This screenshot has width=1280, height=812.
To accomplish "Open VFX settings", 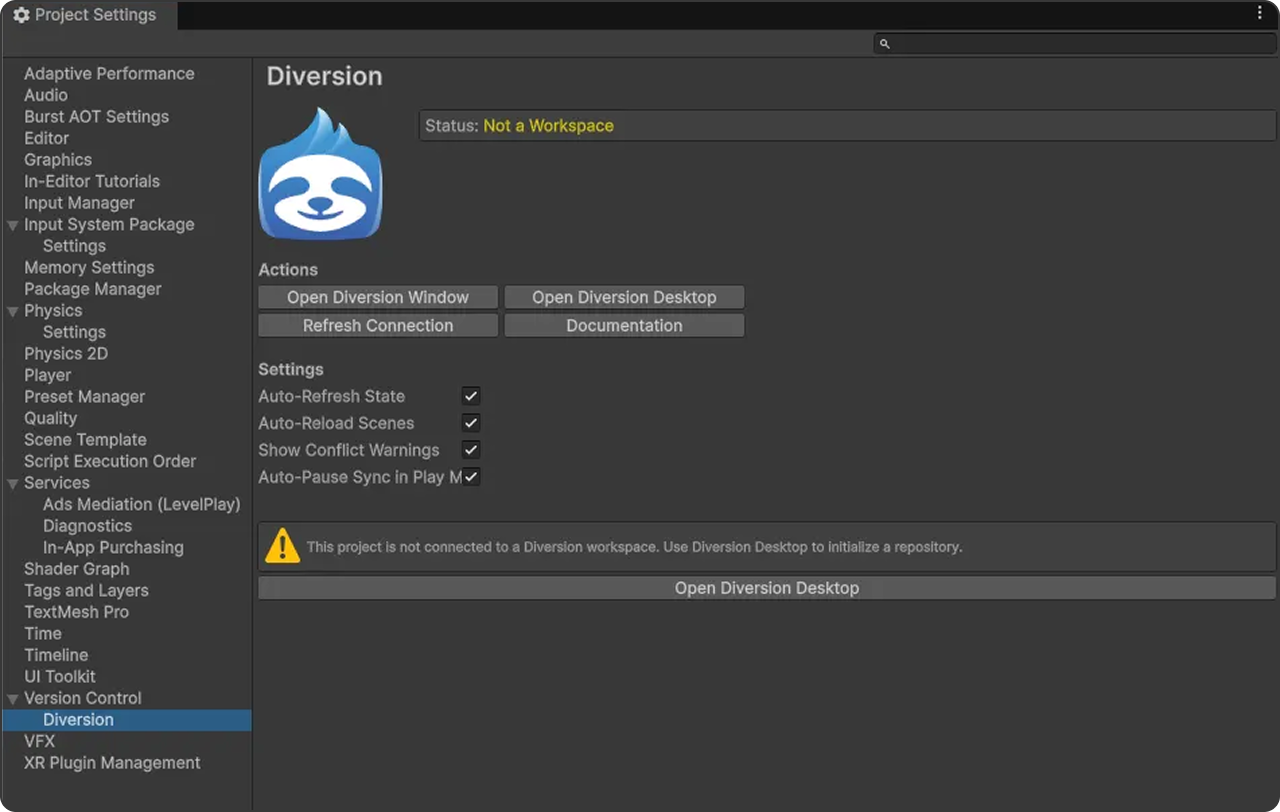I will click(40, 741).
